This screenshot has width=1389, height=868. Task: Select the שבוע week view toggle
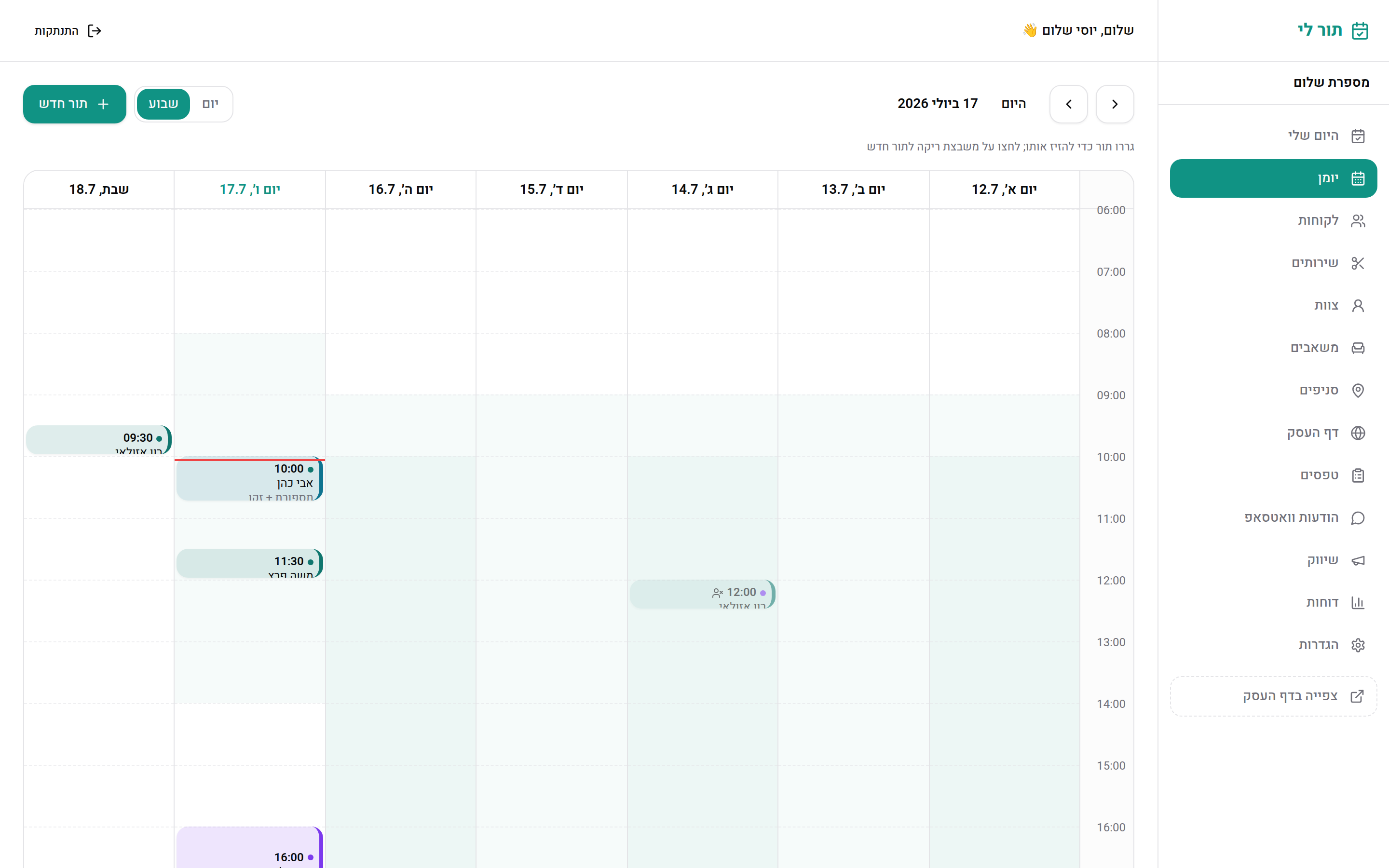(163, 104)
